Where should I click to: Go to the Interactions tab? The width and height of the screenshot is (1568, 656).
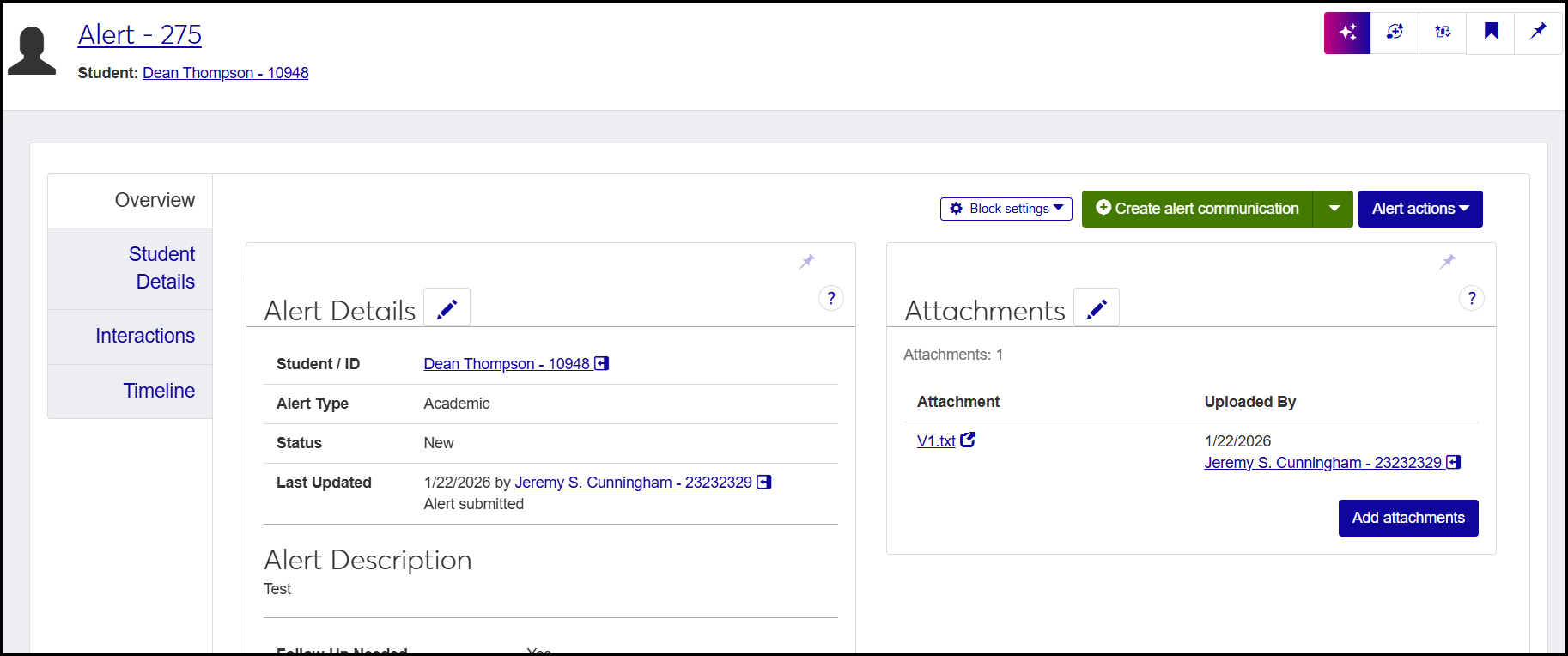[131, 337]
